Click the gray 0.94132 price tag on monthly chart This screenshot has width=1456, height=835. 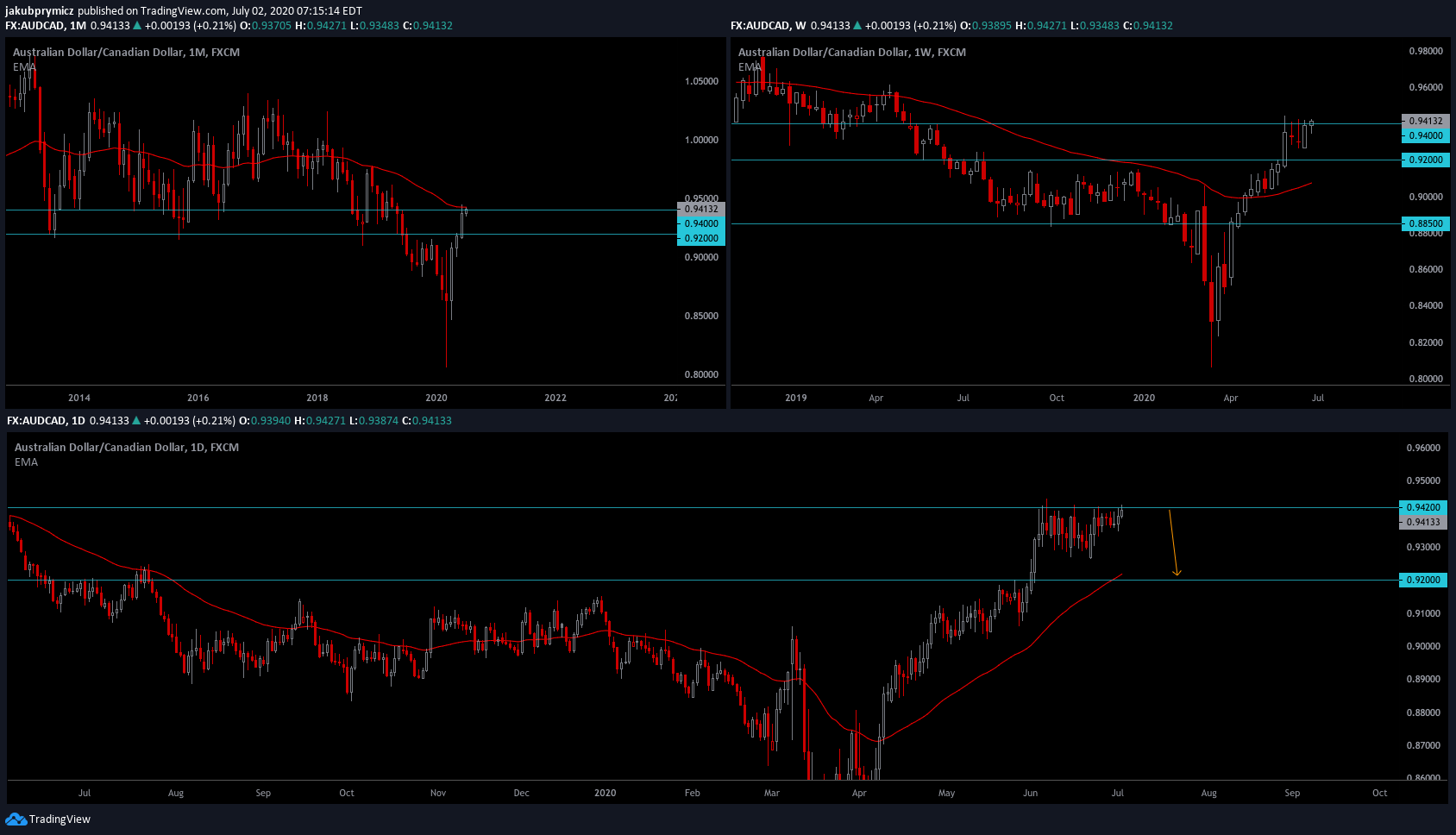(x=701, y=209)
